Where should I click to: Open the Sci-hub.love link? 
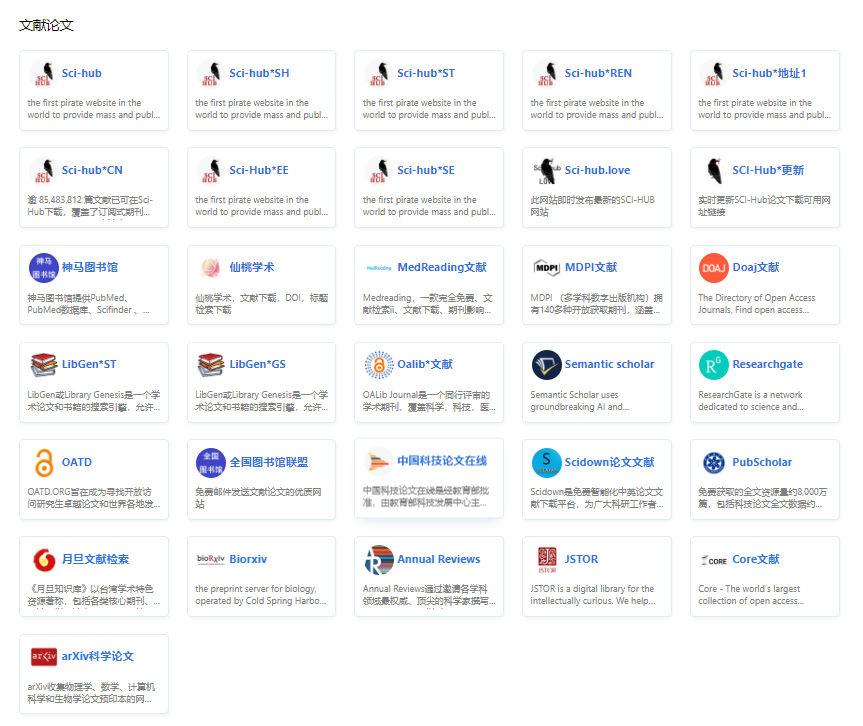pos(598,170)
